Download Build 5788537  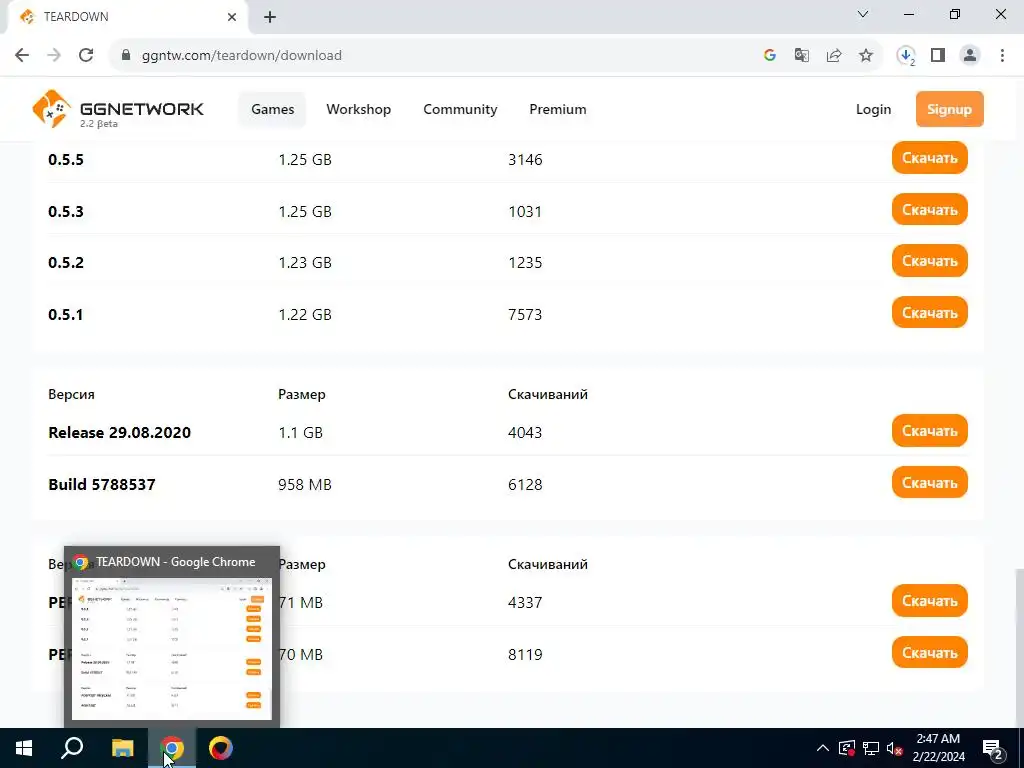click(x=929, y=483)
